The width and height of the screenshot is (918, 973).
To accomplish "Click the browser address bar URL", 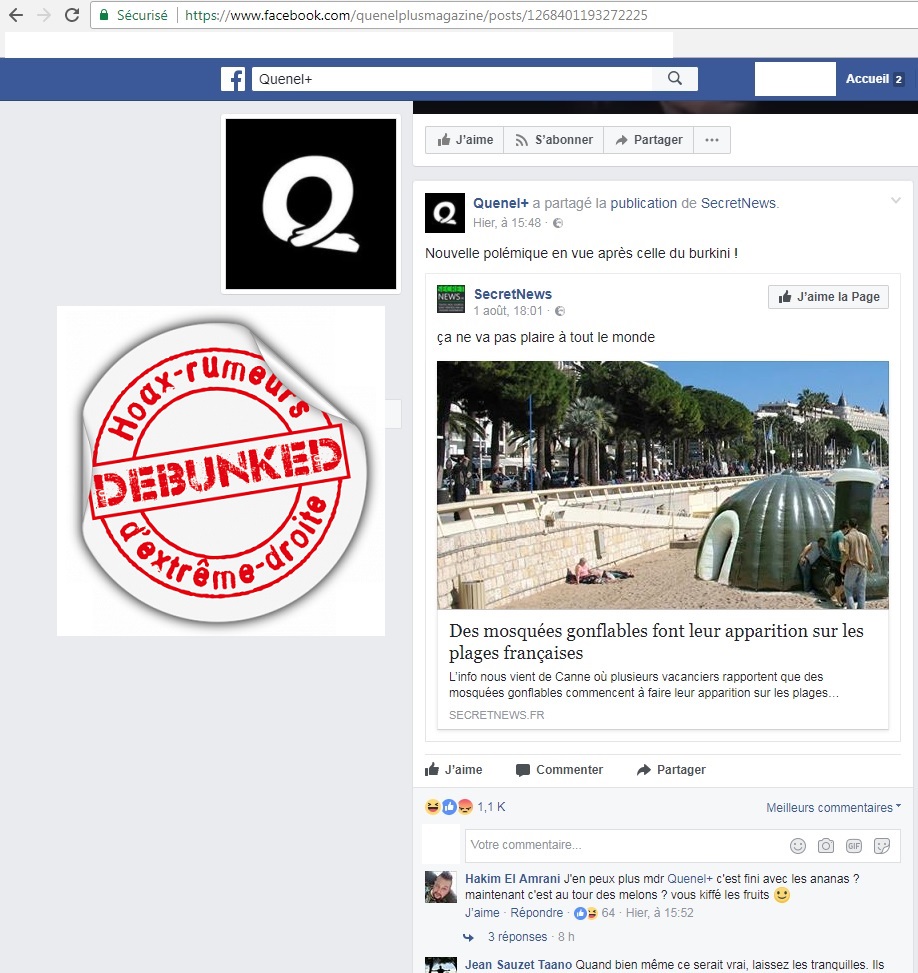I will click(416, 15).
